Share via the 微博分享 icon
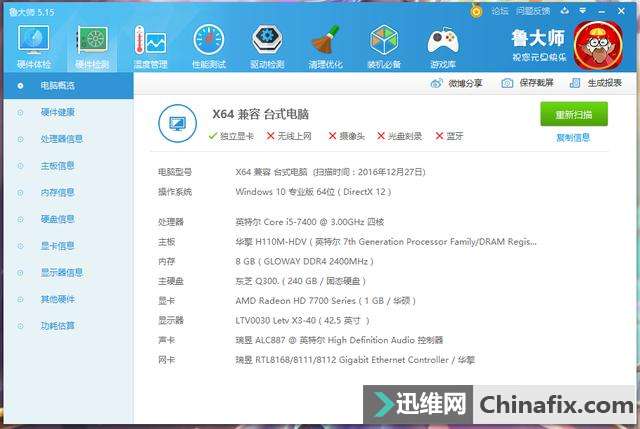Image resolution: width=640 pixels, height=429 pixels. [435, 83]
